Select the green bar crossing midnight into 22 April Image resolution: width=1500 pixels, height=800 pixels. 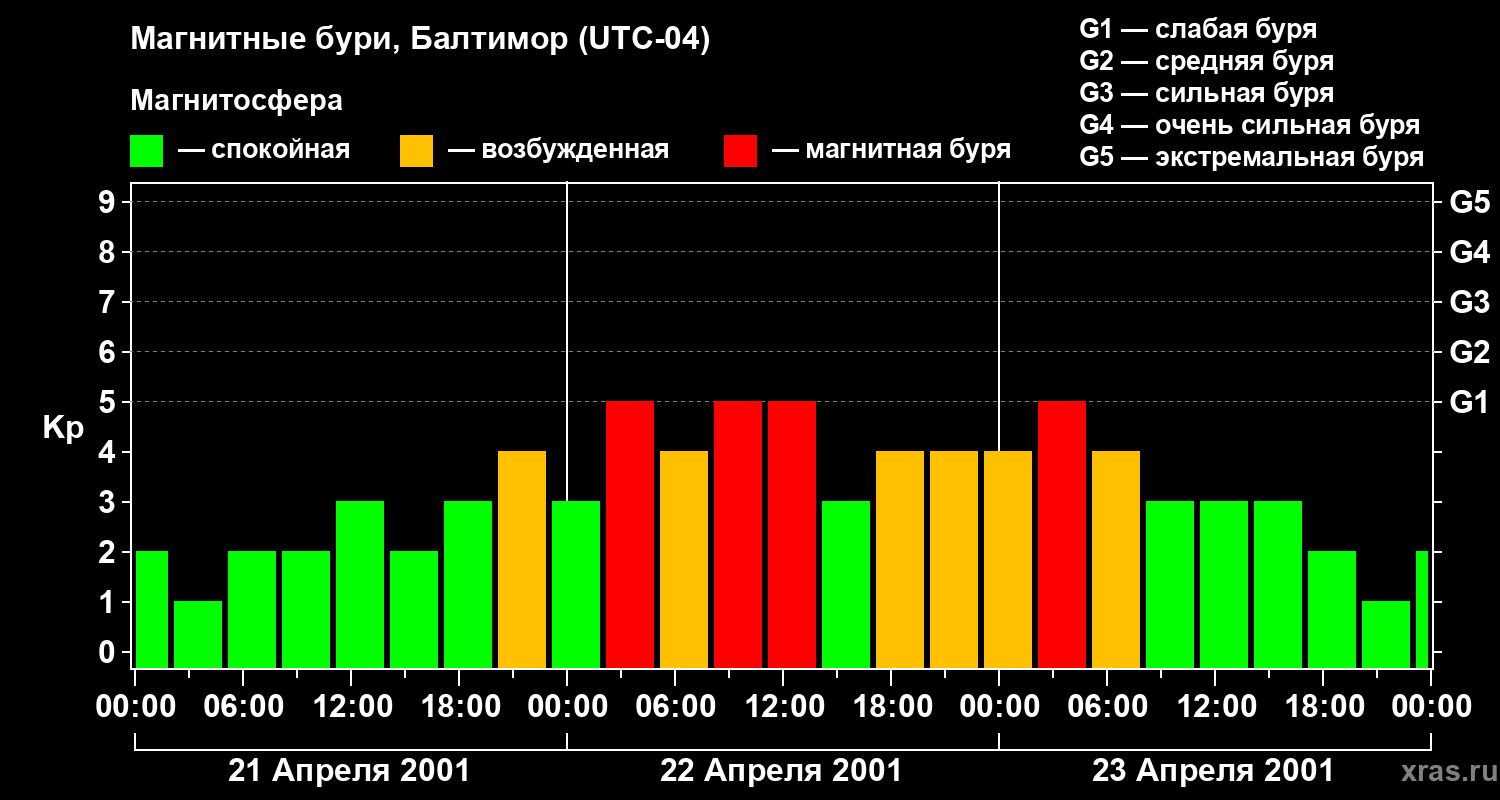tap(576, 584)
